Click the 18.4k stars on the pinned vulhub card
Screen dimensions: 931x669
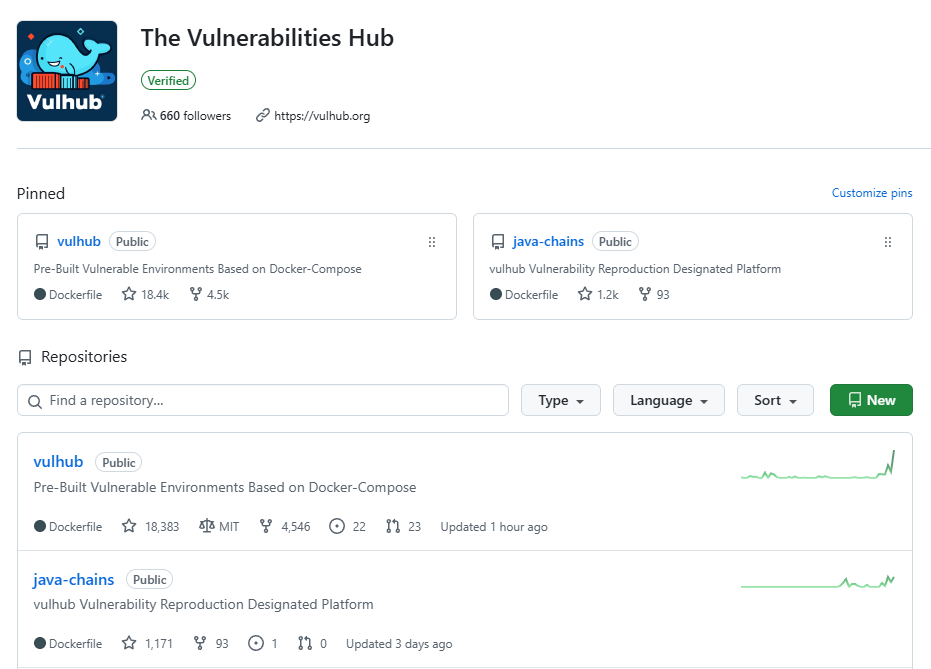[x=145, y=294]
